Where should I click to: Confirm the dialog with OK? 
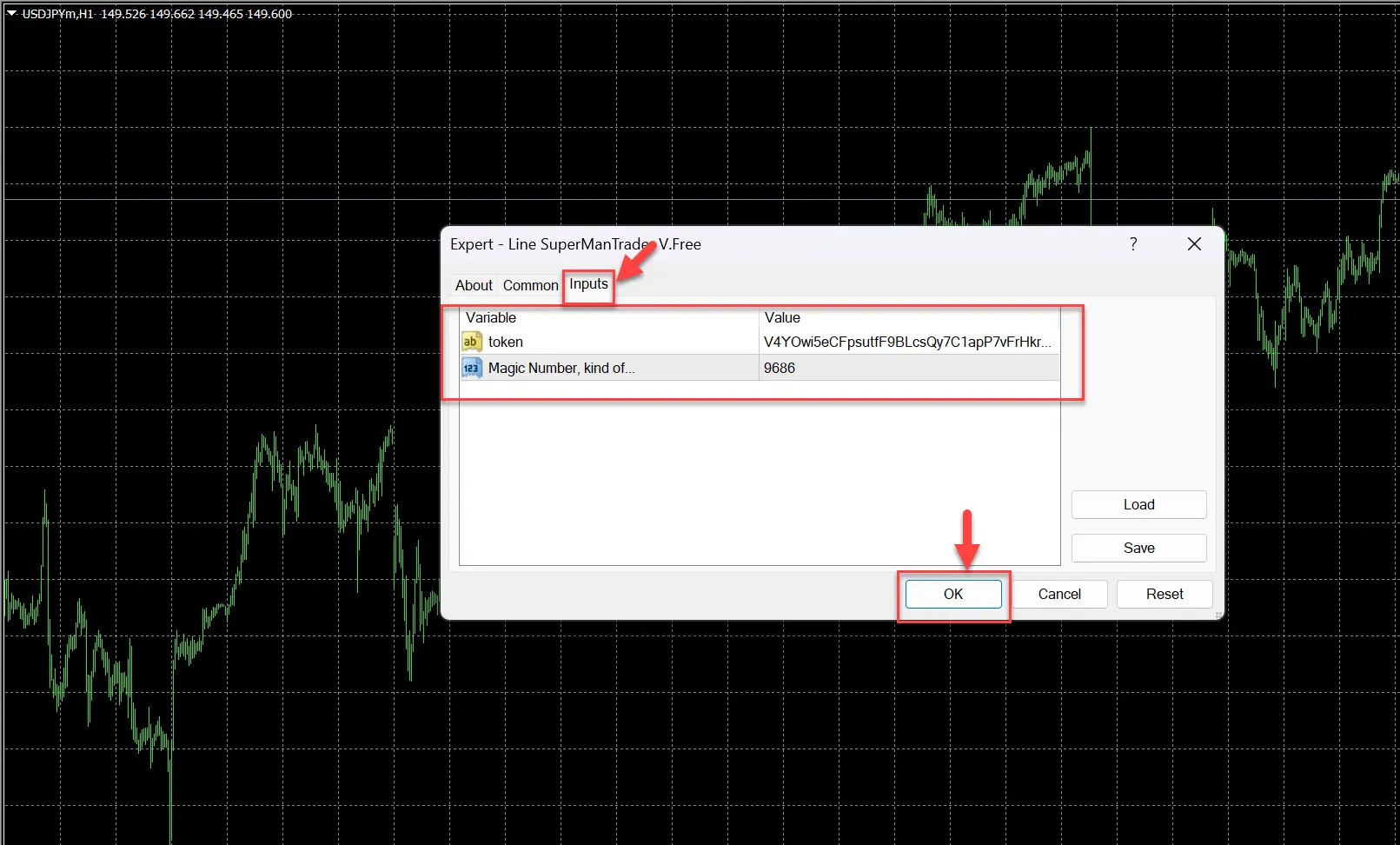[x=953, y=594]
